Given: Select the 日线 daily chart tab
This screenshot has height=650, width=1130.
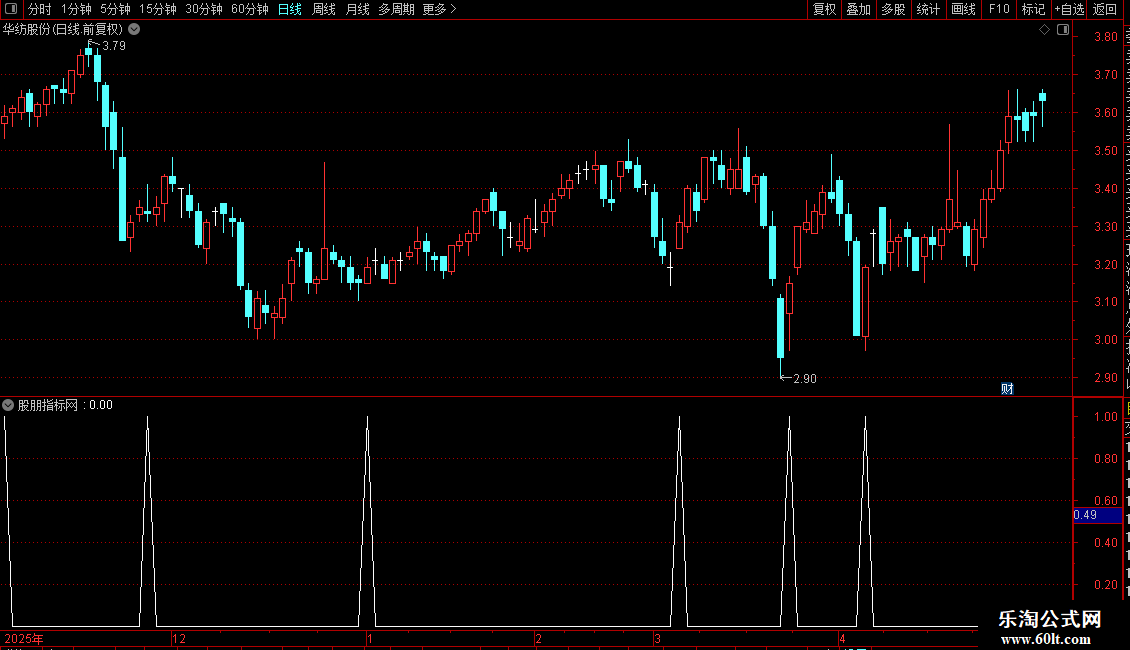Looking at the screenshot, I should click(290, 9).
